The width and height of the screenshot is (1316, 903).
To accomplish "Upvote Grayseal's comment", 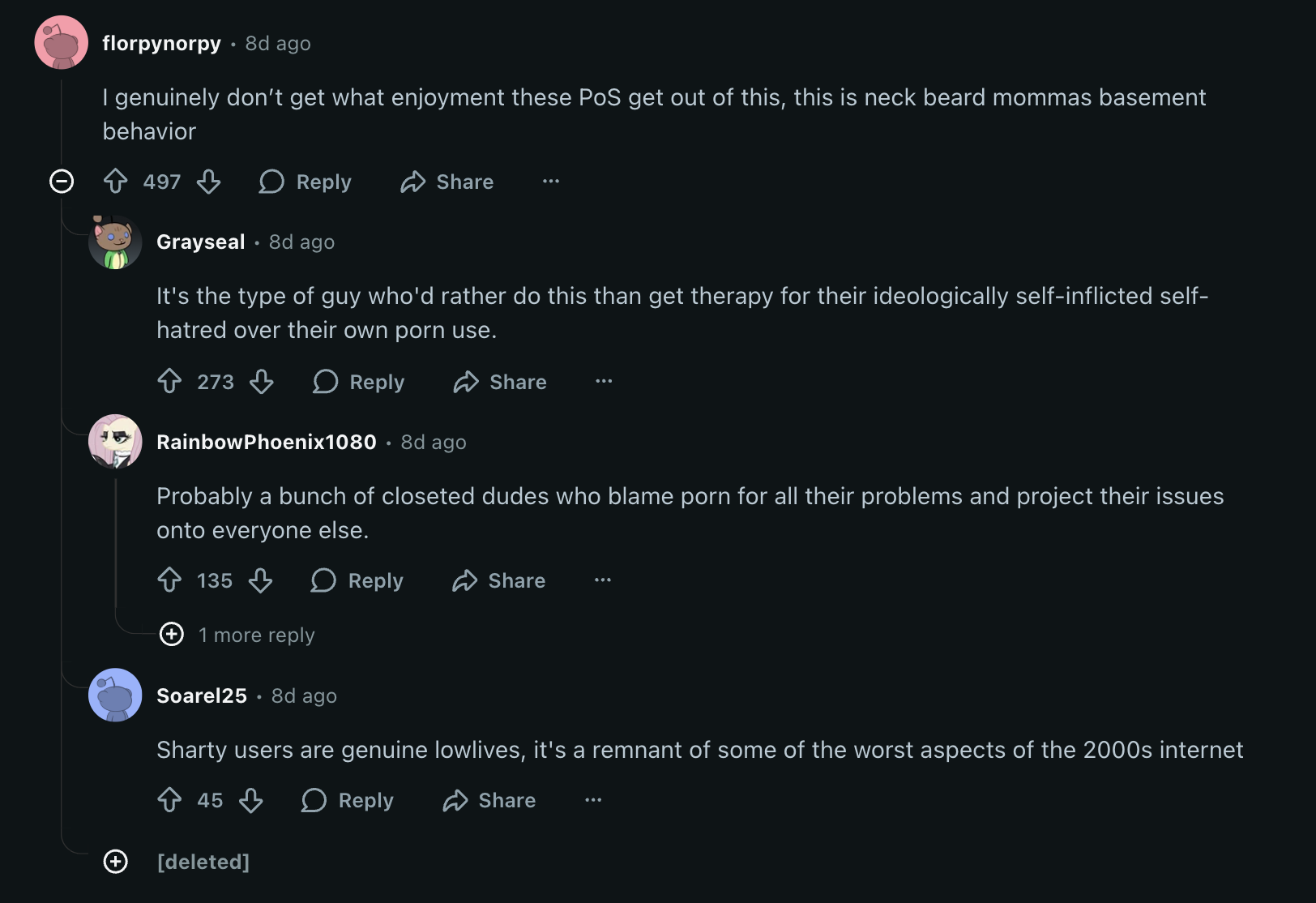I will point(169,381).
